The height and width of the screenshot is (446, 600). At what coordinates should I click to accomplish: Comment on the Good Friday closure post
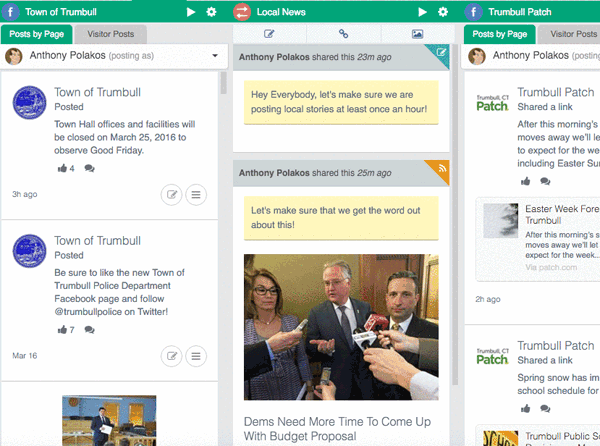tap(90, 168)
